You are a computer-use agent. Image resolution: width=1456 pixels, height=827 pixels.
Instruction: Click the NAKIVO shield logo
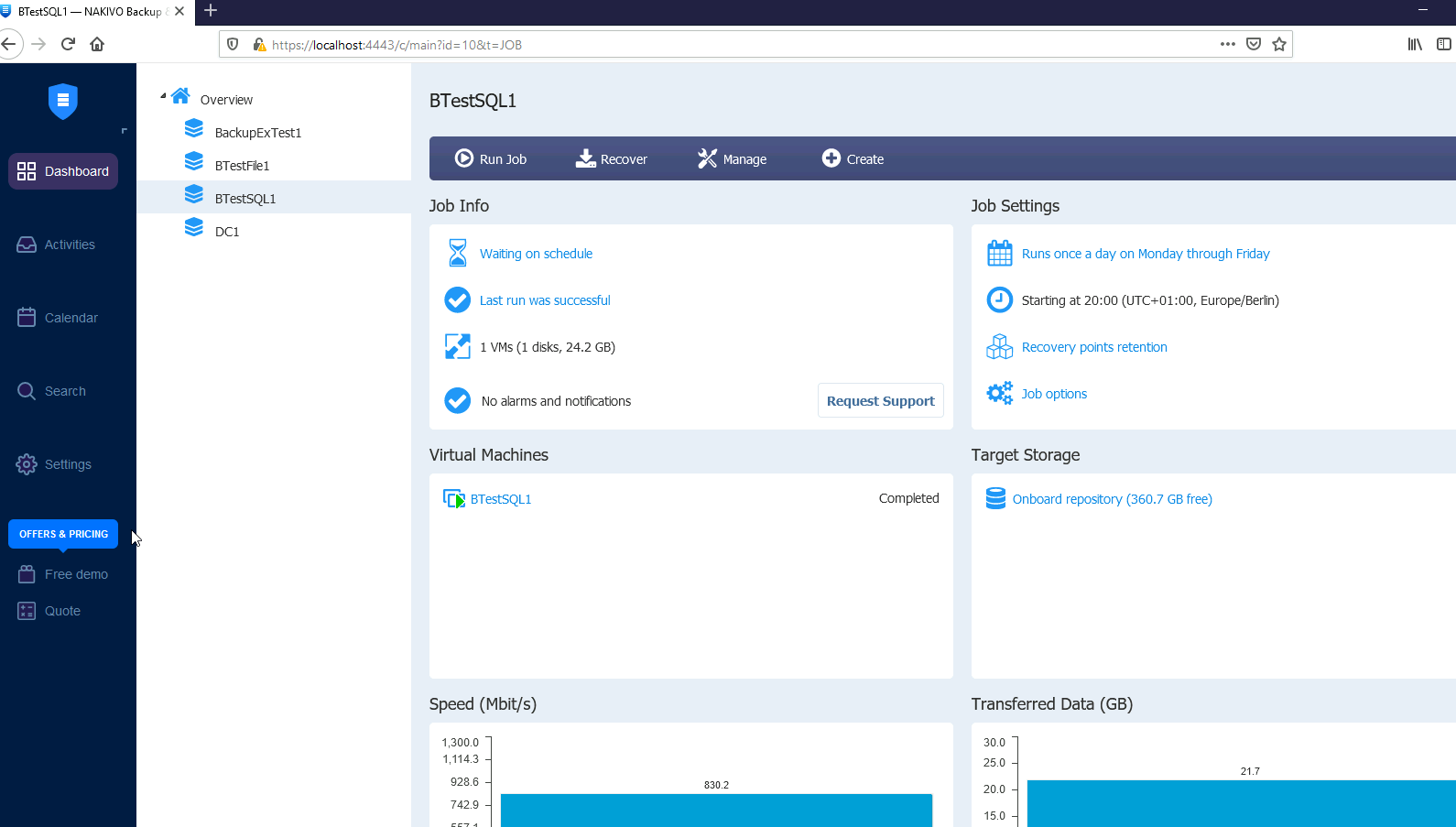tap(63, 101)
